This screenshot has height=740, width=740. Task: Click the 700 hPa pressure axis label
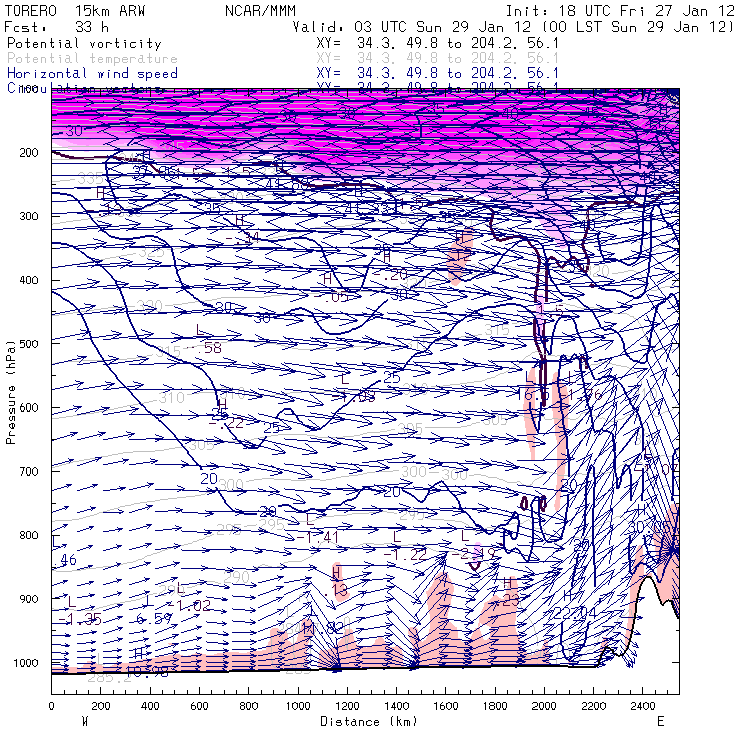(x=29, y=471)
